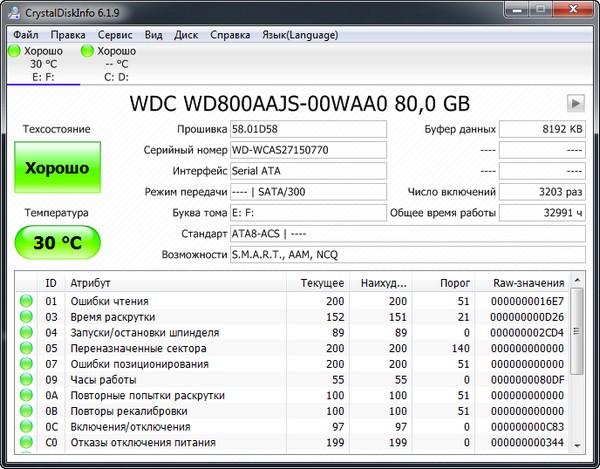Viewport: 600px width, 469px height.
Task: Open the Файл menu
Action: coord(26,34)
